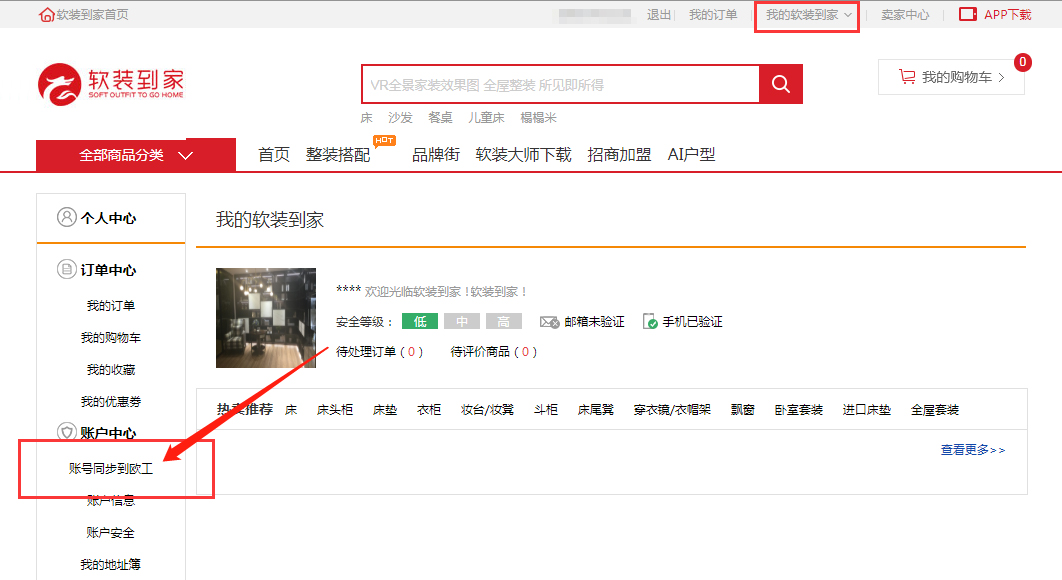Viewport: 1062px width, 580px height.
Task: Open 卖家中心 link
Action: (905, 15)
